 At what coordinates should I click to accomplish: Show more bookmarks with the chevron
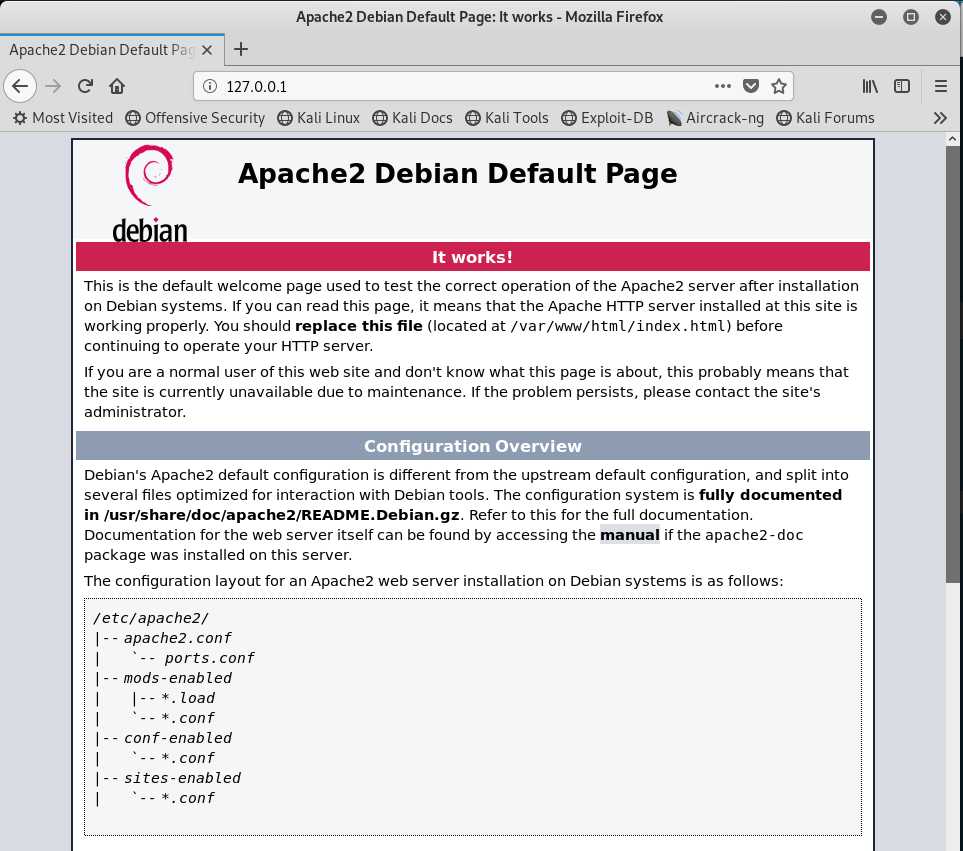[940, 118]
